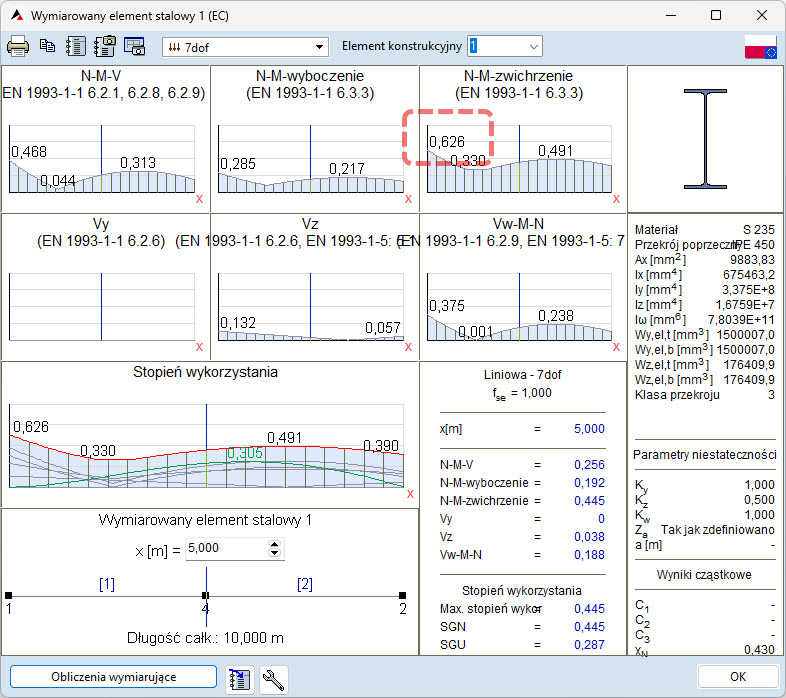This screenshot has height=698, width=786.
Task: Click the SGU value 0,287
Action: pyautogui.click(x=589, y=645)
